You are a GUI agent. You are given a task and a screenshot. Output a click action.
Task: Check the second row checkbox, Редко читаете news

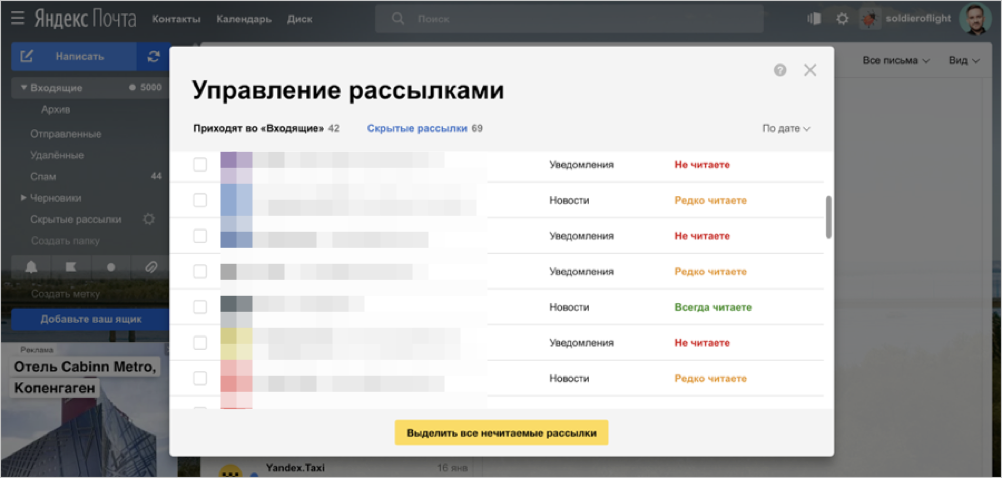200,201
